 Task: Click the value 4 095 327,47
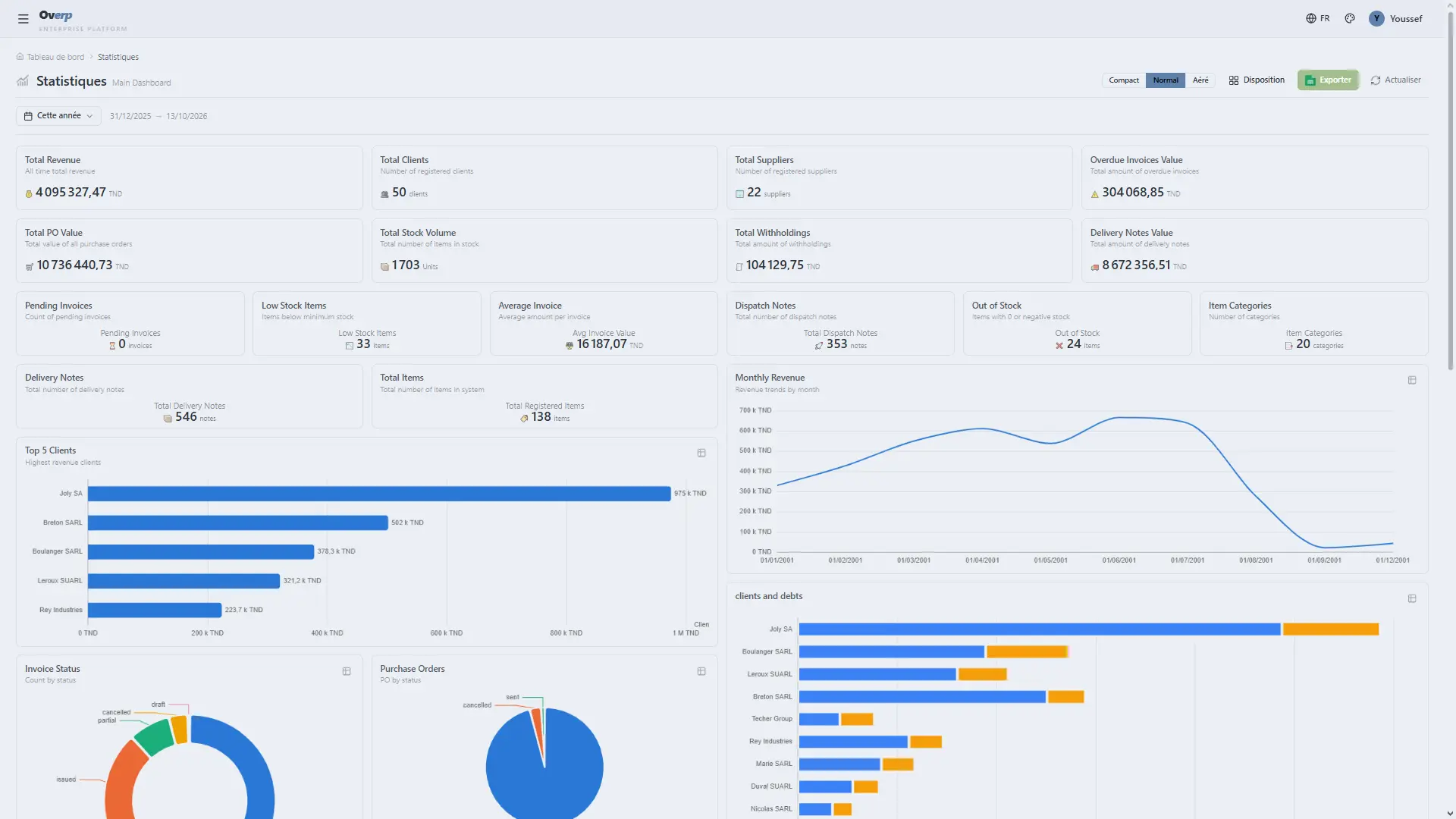pos(71,193)
